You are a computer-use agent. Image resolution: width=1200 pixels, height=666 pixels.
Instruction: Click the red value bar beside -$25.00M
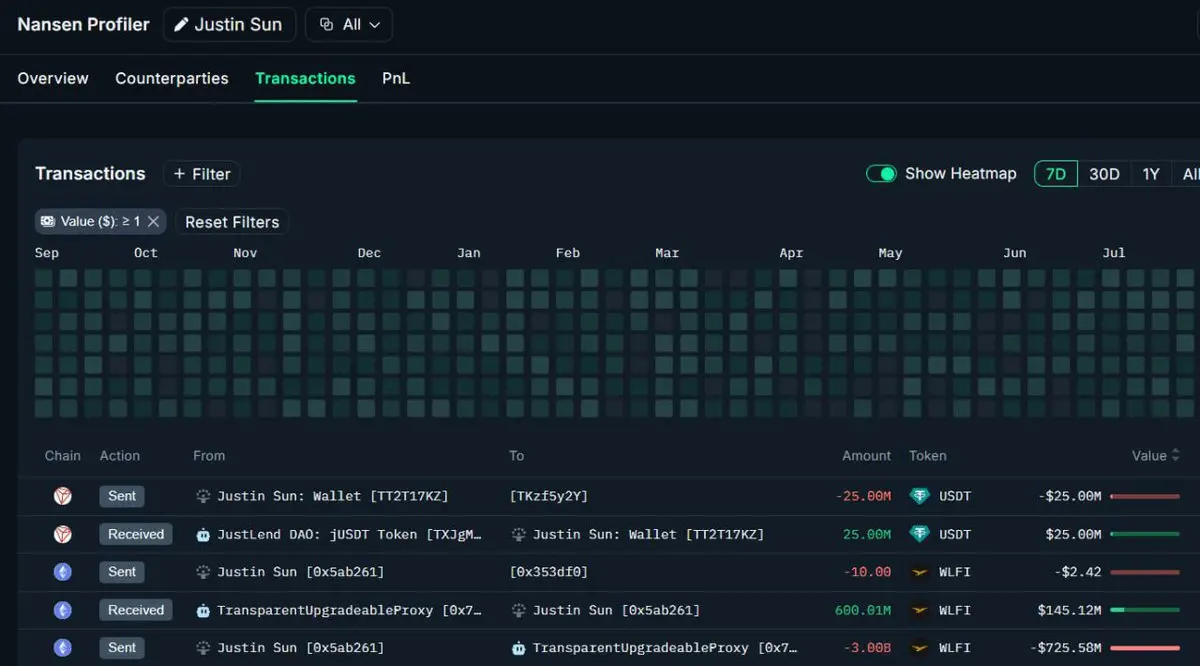(1145, 496)
